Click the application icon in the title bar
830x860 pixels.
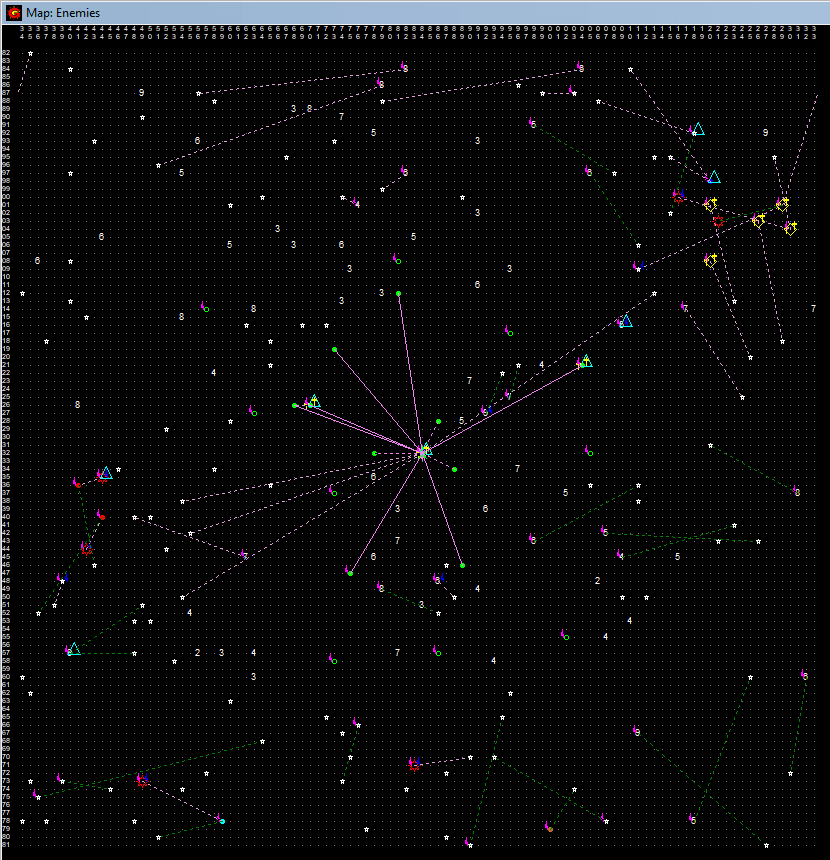point(14,12)
